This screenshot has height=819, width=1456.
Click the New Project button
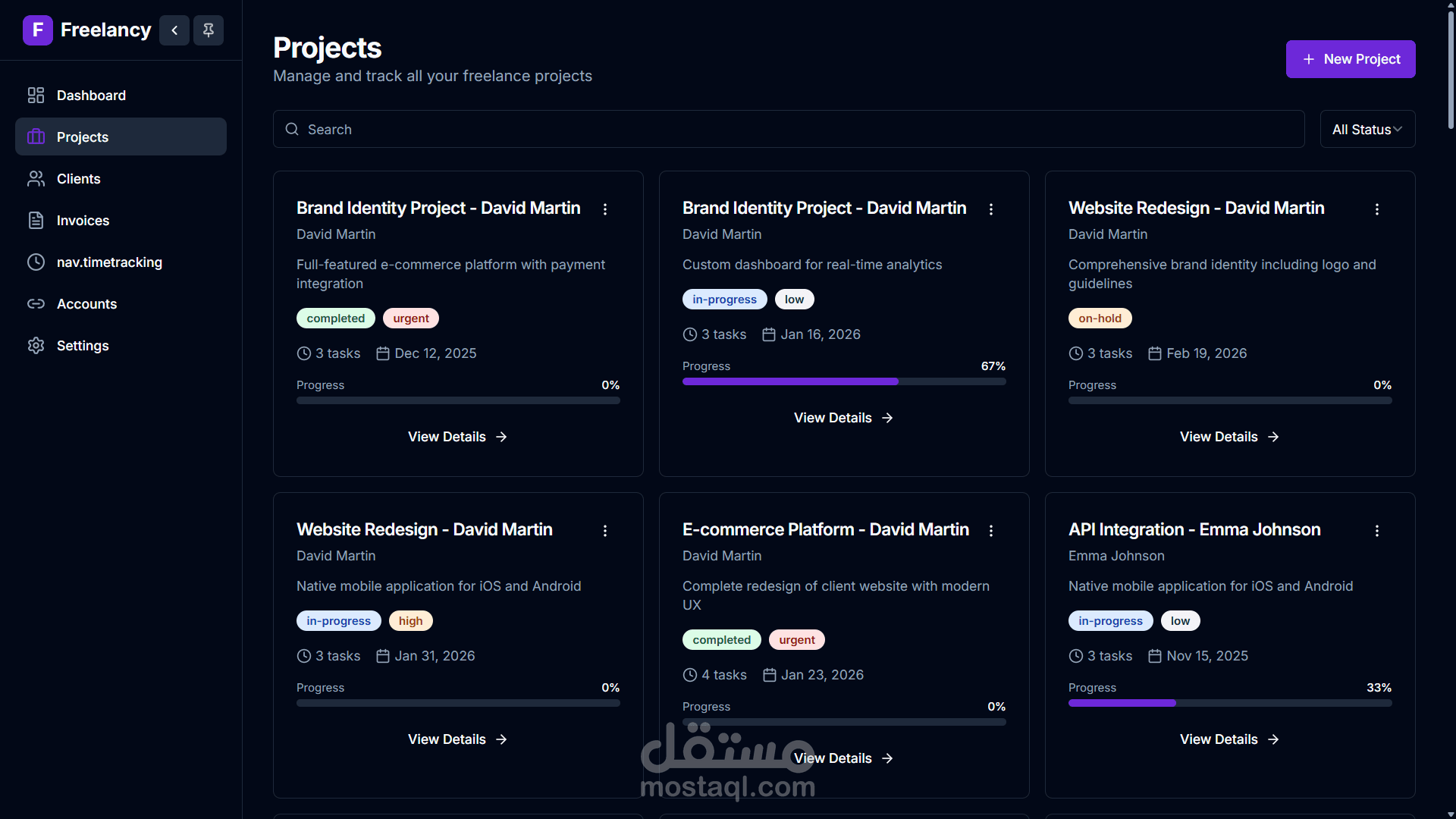point(1350,59)
